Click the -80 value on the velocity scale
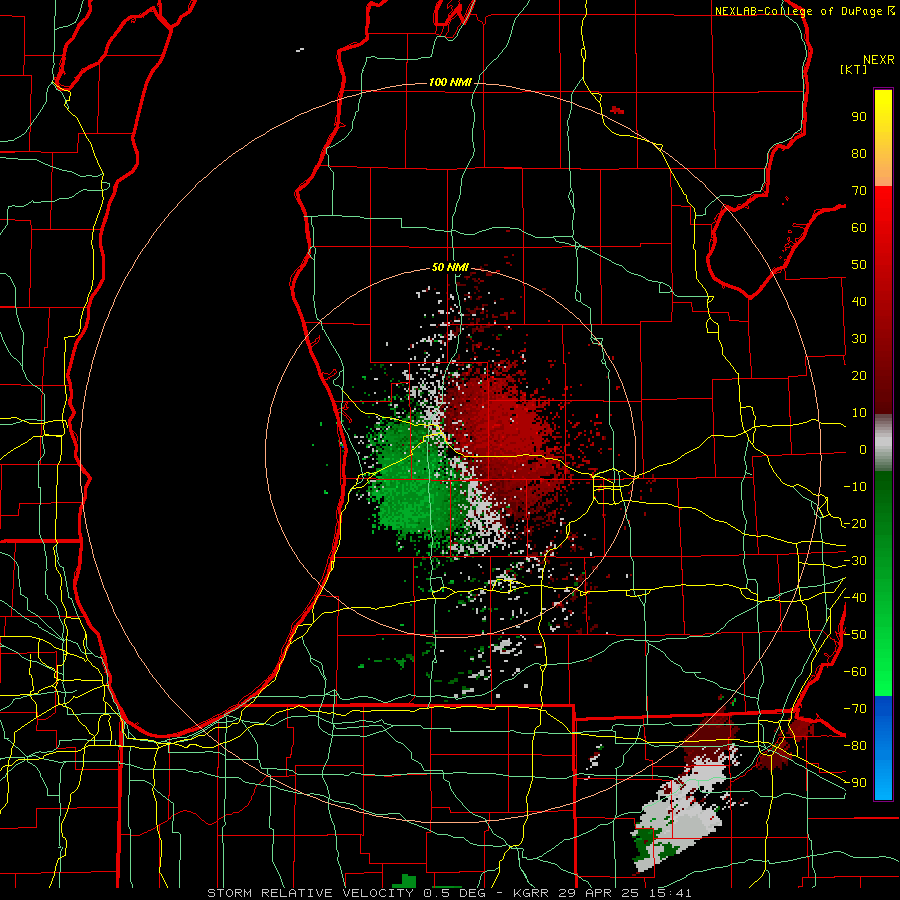 855,746
